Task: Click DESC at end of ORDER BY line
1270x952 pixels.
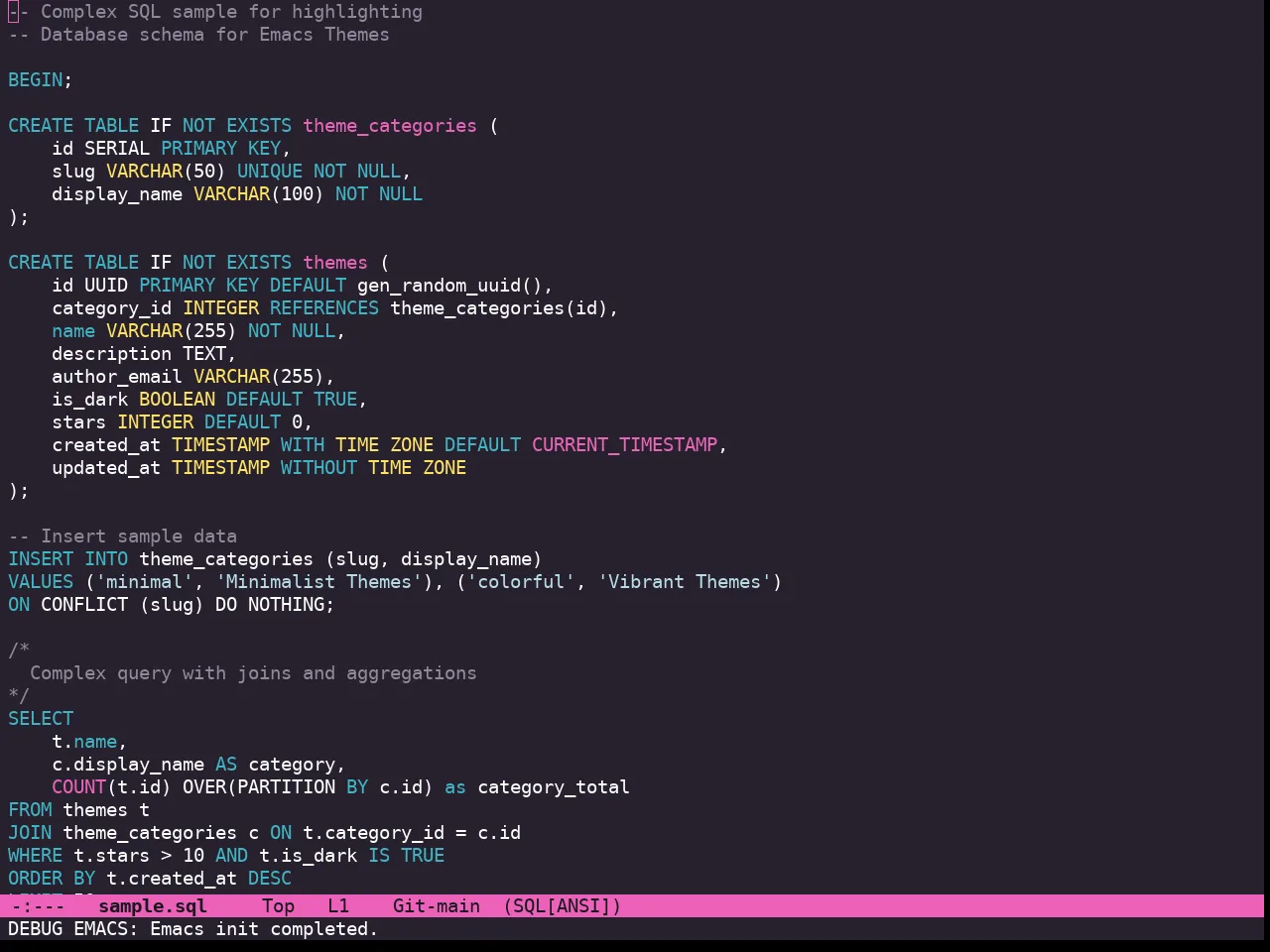Action: pos(270,879)
